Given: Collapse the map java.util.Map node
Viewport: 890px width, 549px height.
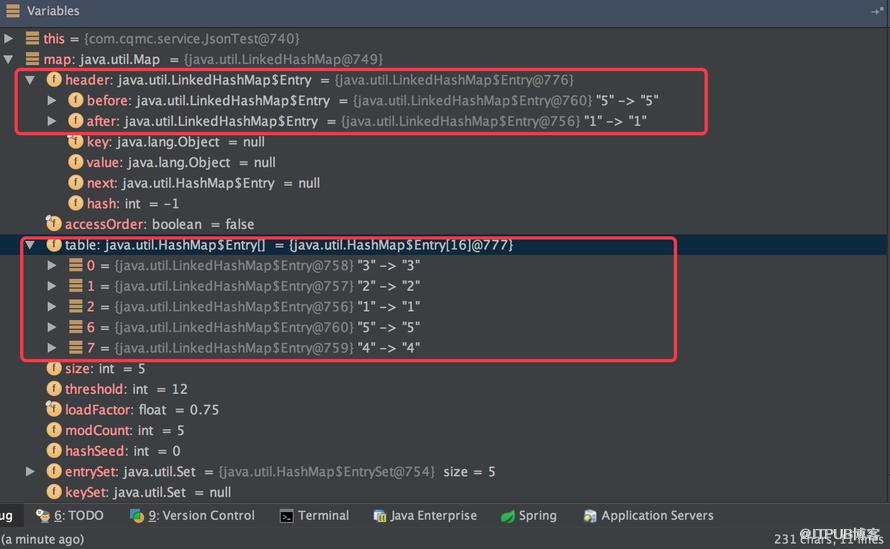Looking at the screenshot, I should coord(9,59).
